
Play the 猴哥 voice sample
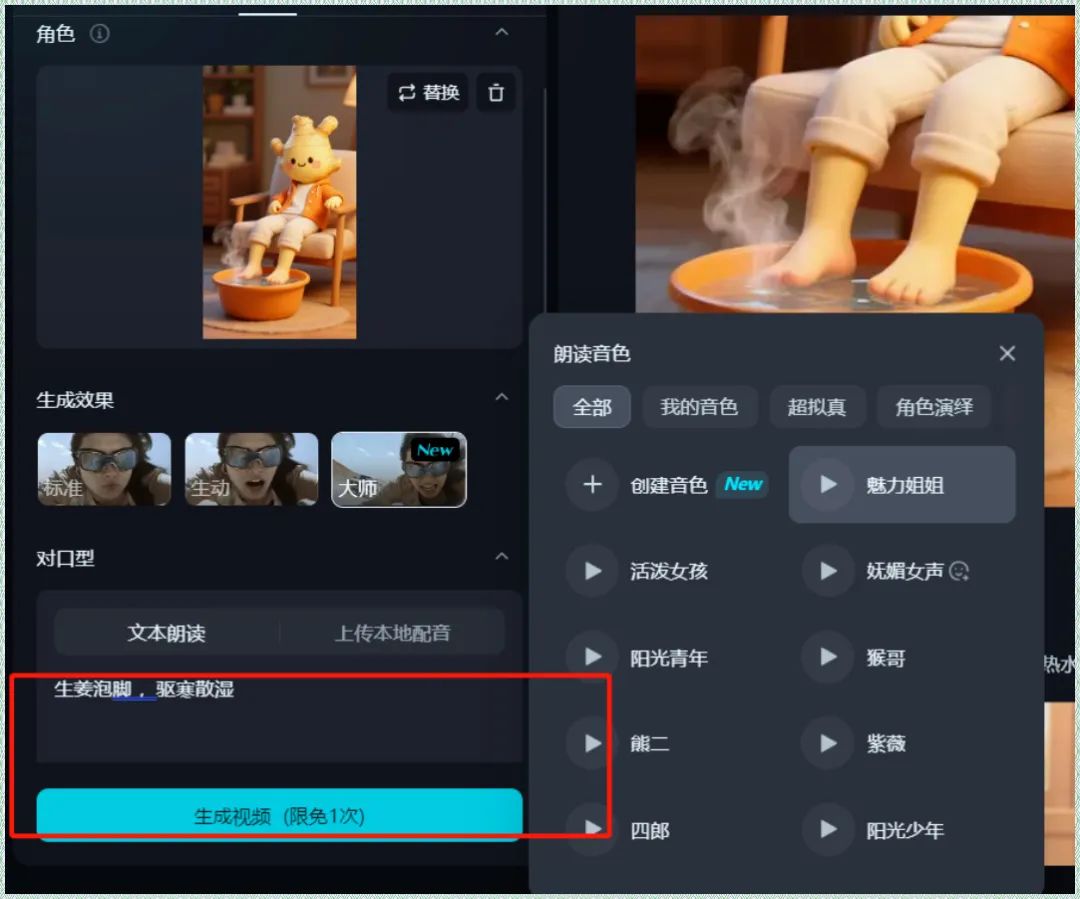point(827,657)
